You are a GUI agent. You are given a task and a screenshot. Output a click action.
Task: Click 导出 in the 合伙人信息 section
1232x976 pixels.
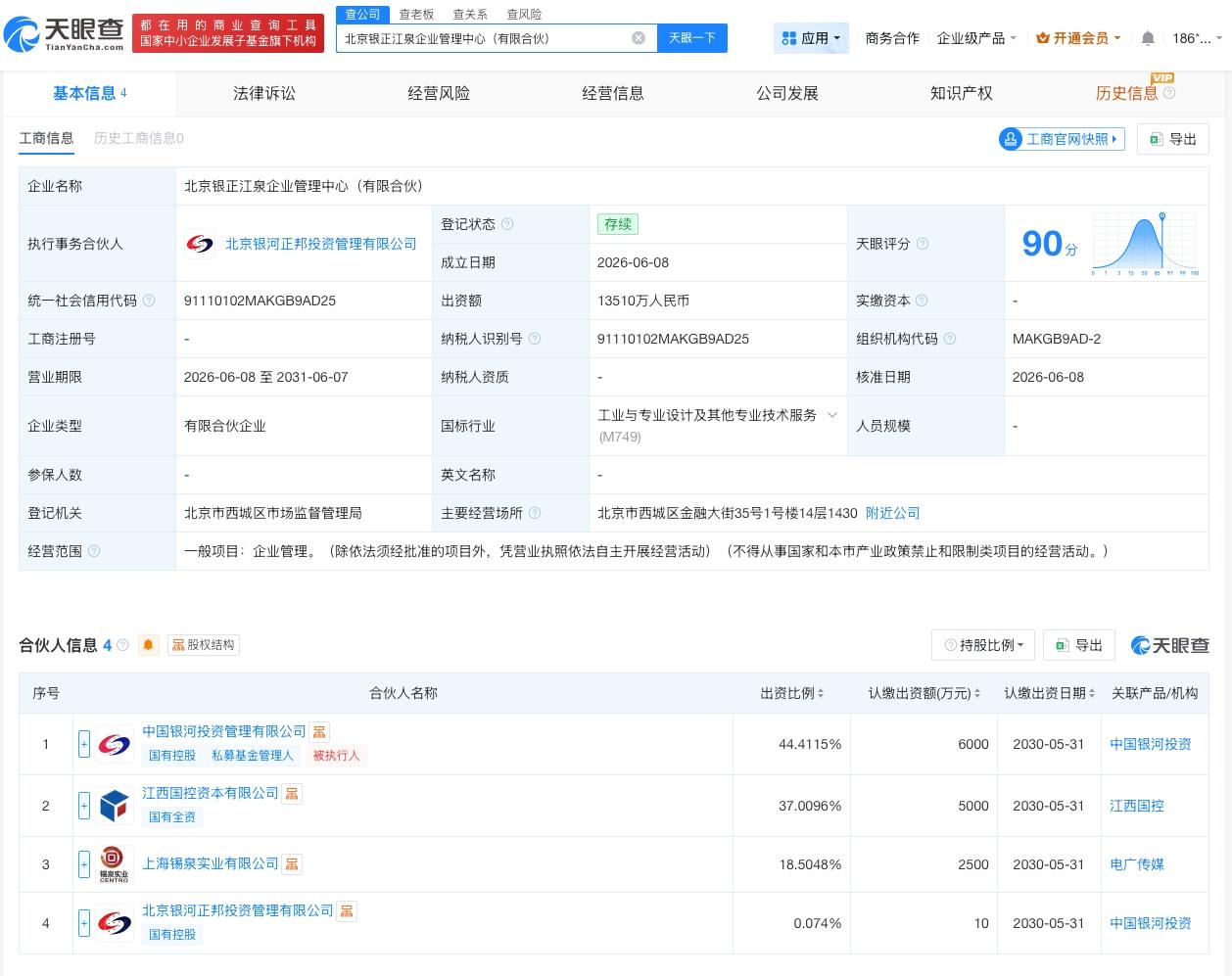pyautogui.click(x=1079, y=645)
